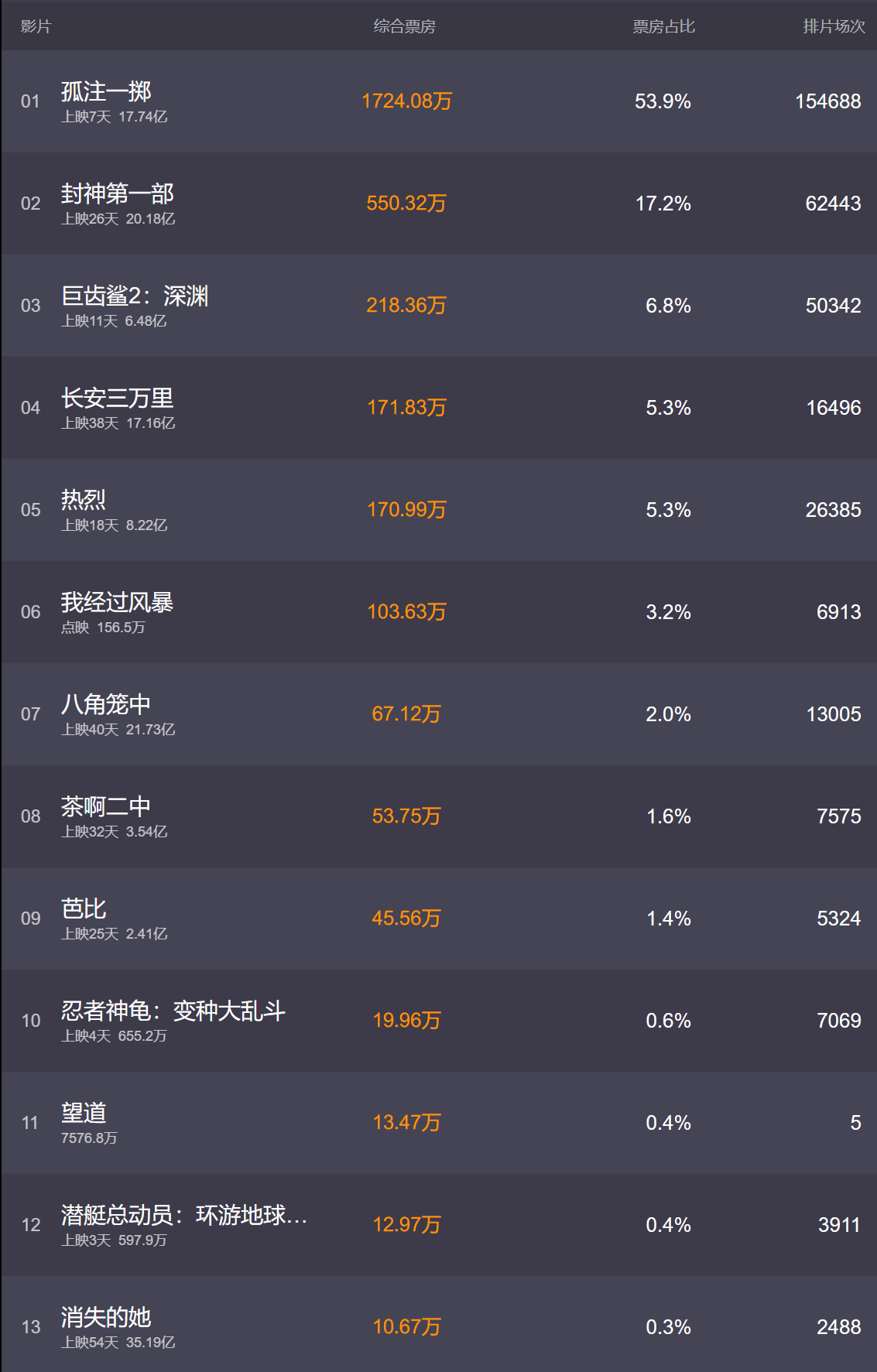The image size is (877, 1372).
Task: Click box office value 1724.08万
Action: 406,101
